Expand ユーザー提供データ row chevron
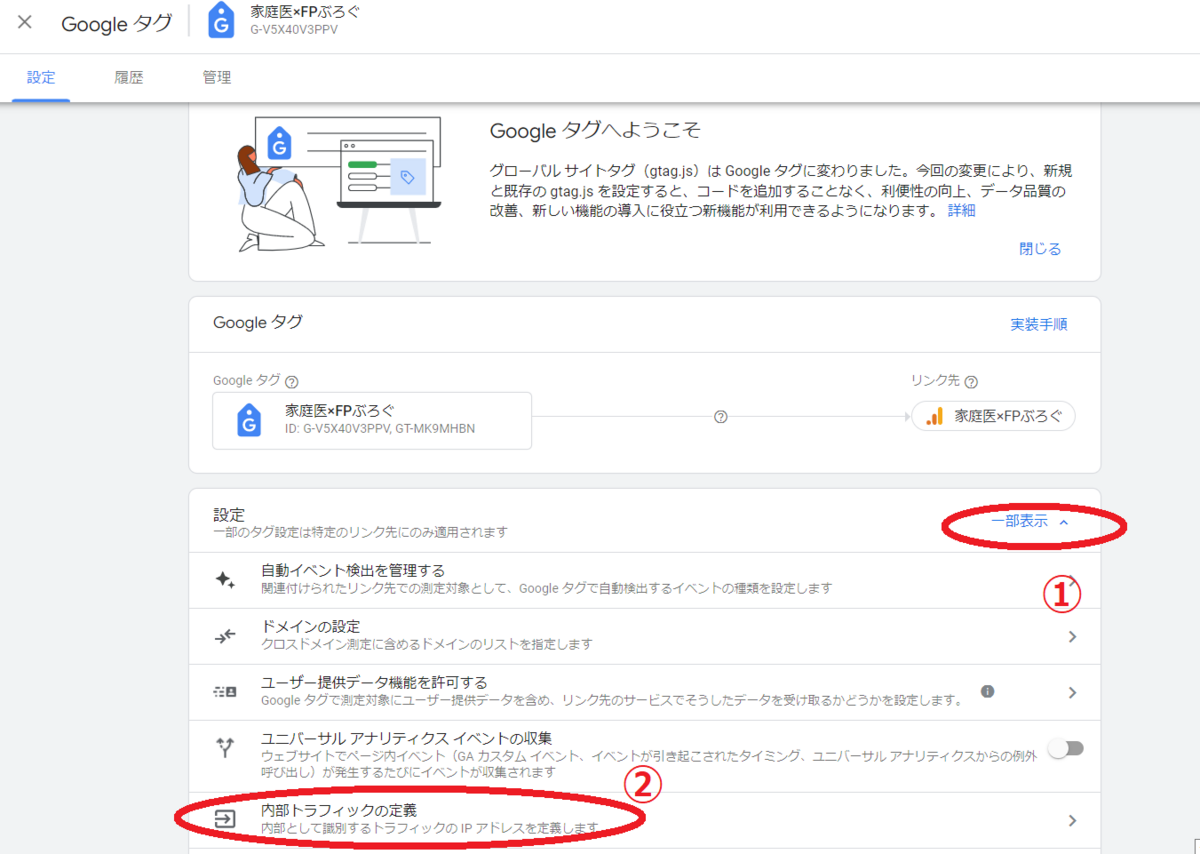Image resolution: width=1200 pixels, height=854 pixels. tap(1072, 693)
